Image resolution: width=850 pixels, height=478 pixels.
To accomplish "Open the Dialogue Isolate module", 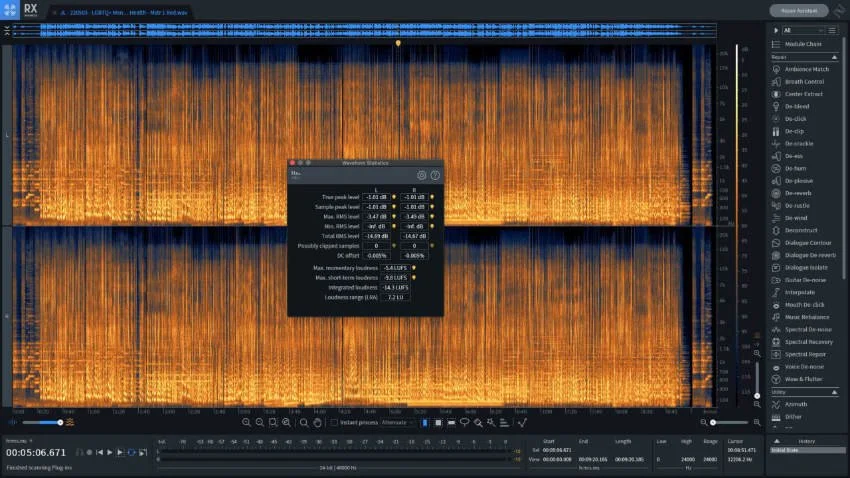I will [x=806, y=267].
